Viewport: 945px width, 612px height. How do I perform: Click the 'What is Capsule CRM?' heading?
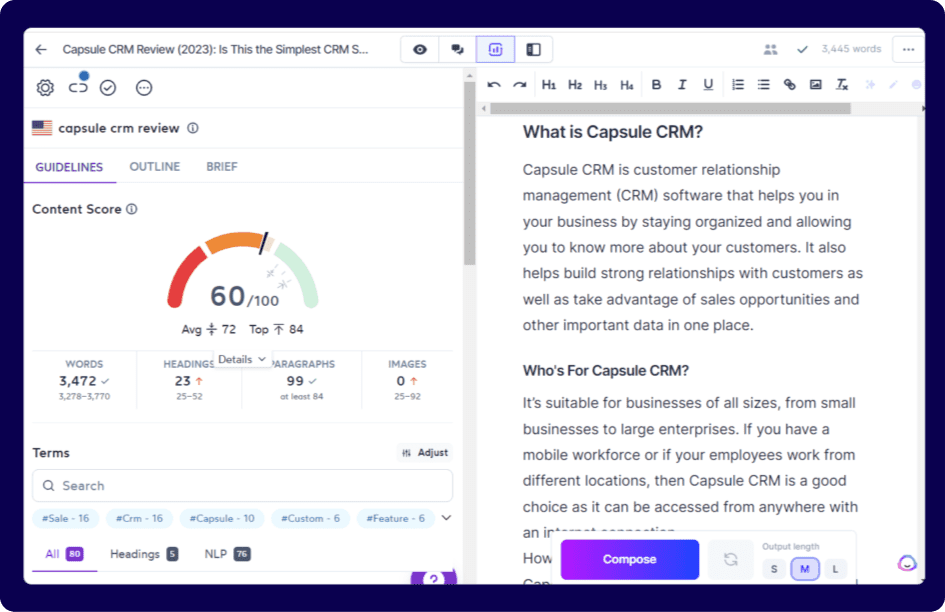(612, 132)
